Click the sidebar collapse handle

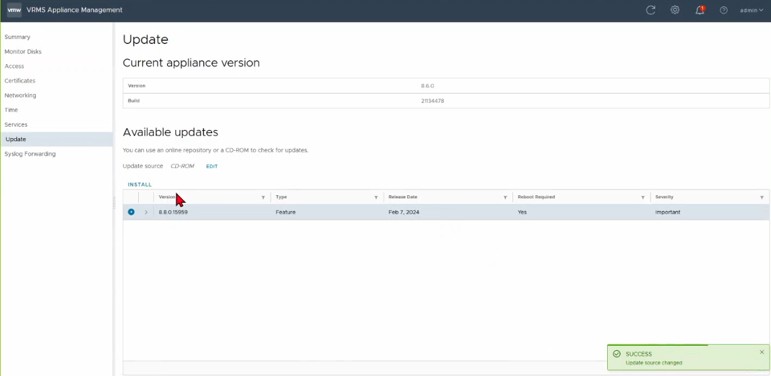114,202
